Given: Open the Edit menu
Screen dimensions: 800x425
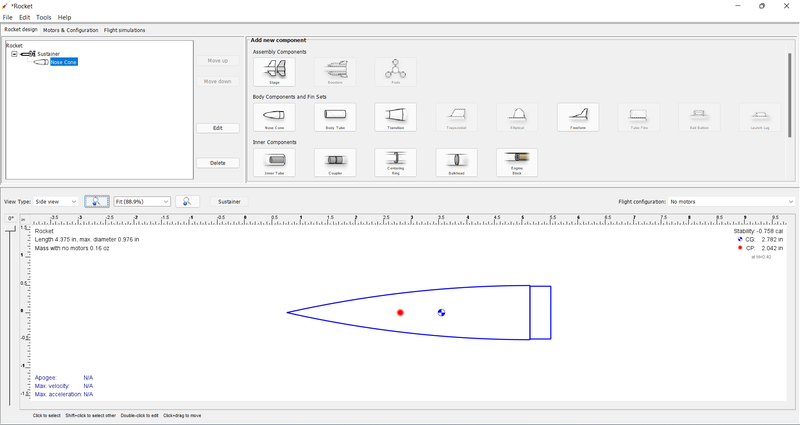Looking at the screenshot, I should pos(24,17).
